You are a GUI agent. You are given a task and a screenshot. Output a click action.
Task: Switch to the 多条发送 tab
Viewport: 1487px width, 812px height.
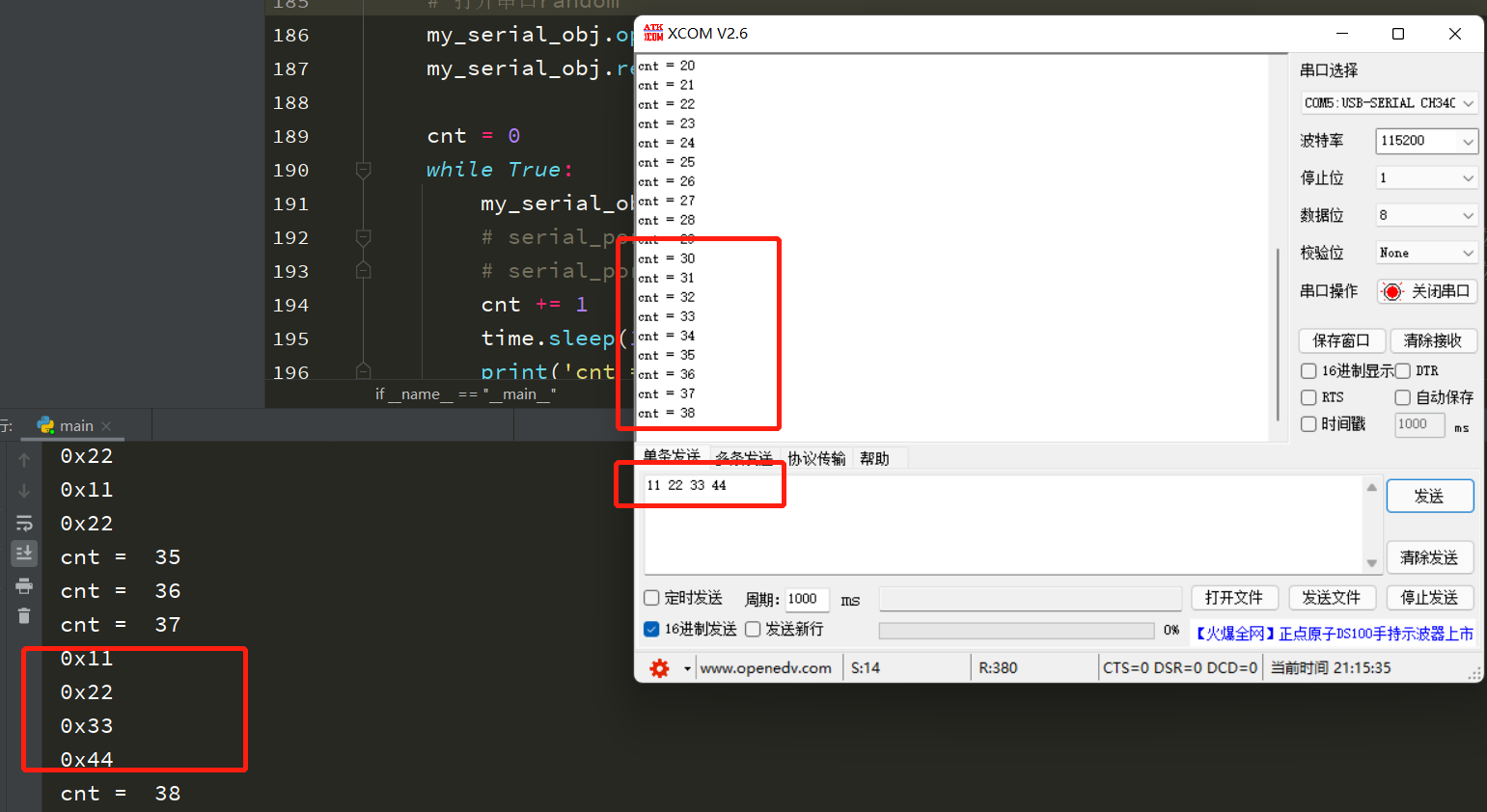tap(744, 457)
